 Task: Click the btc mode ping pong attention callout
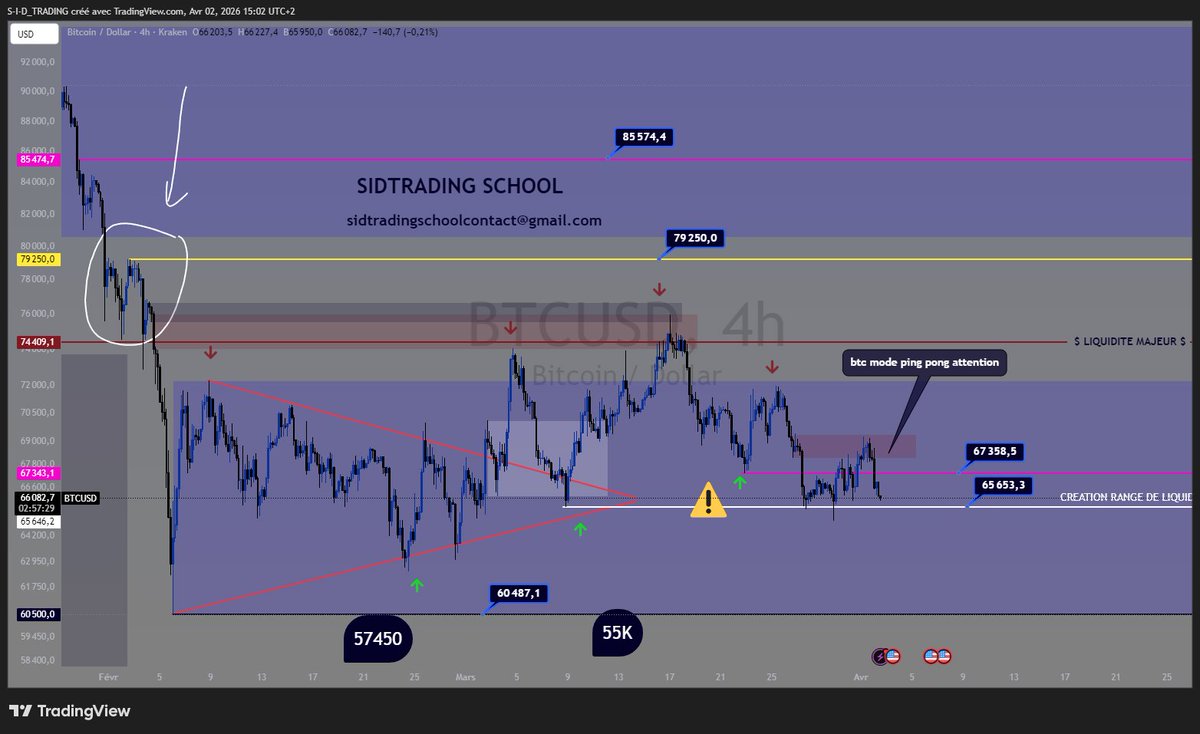tap(922, 362)
